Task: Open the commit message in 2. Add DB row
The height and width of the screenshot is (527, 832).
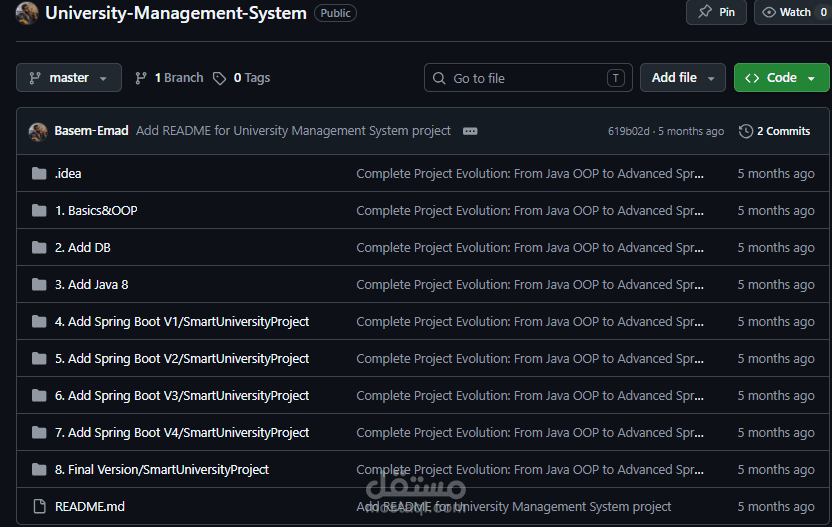Action: (530, 248)
